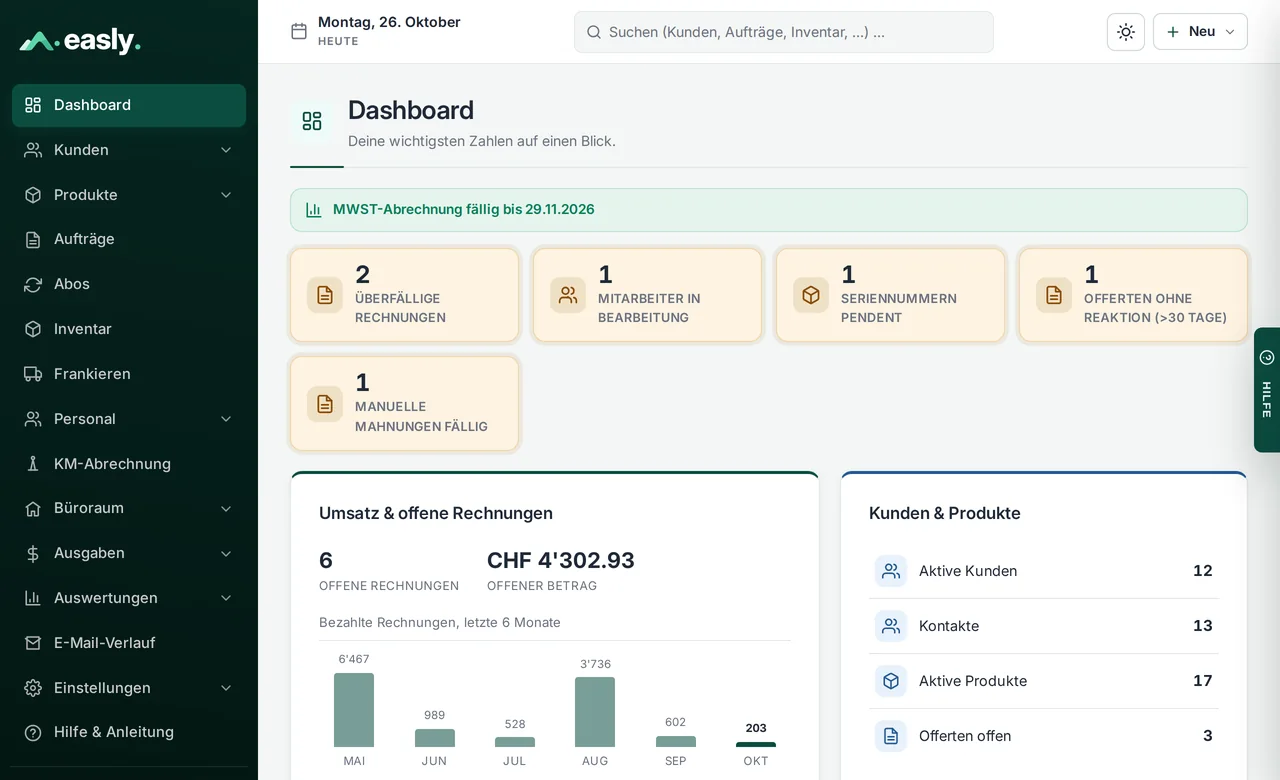Click the Dashboard header grid icon

312,121
